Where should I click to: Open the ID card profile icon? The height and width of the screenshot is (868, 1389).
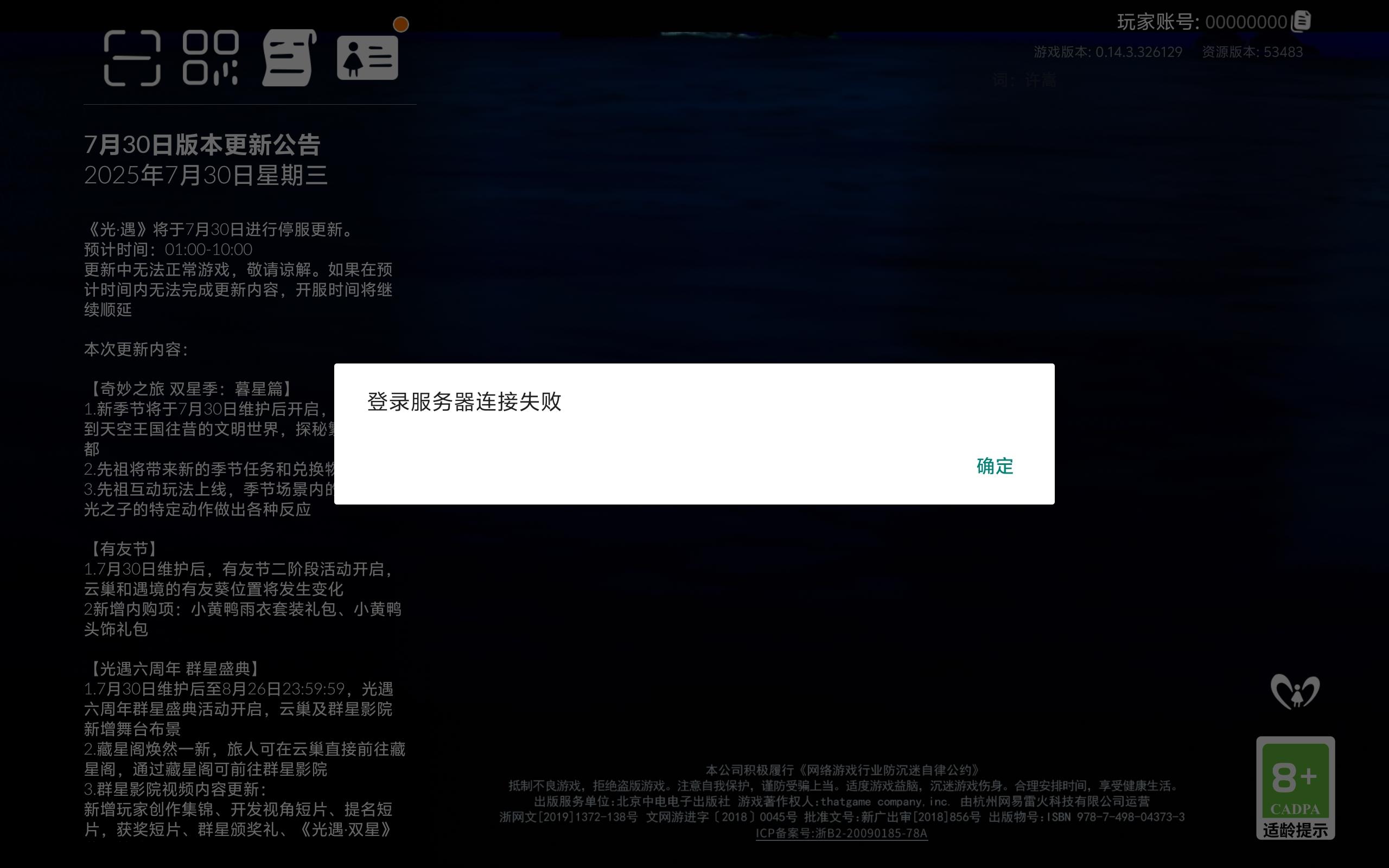(367, 58)
